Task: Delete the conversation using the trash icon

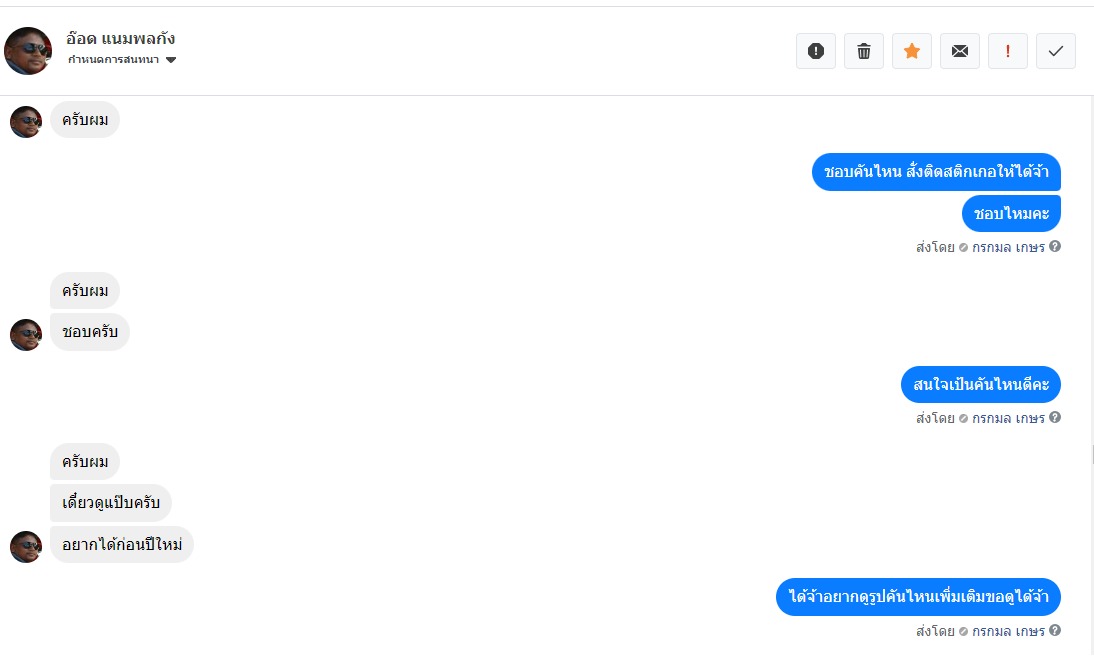Action: pos(864,51)
